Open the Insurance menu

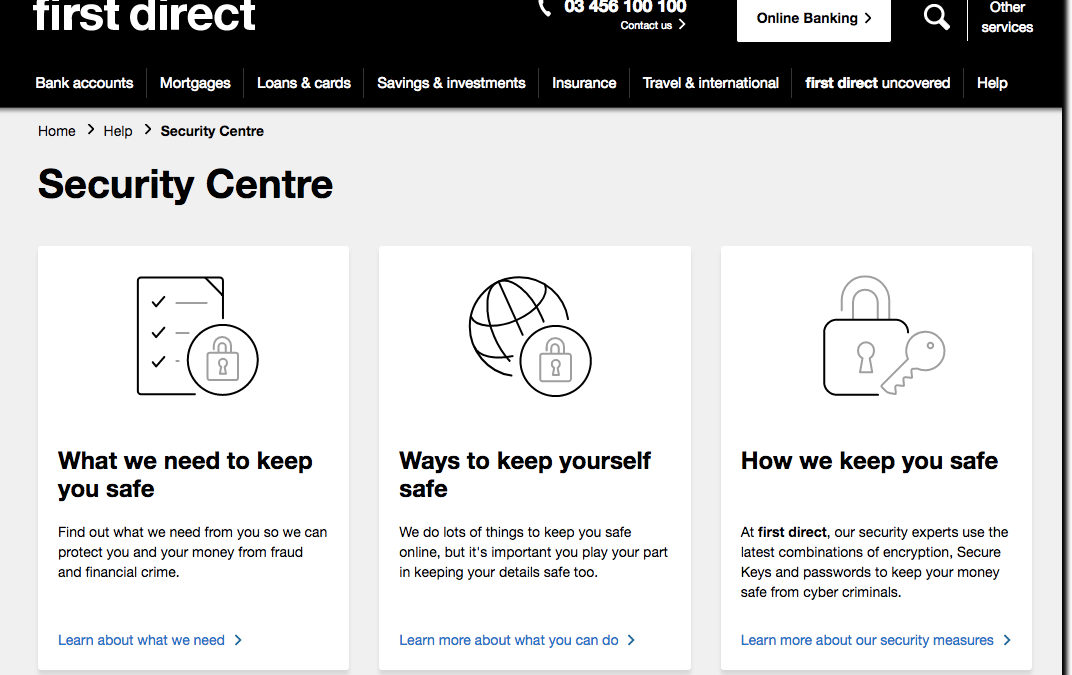tap(584, 83)
